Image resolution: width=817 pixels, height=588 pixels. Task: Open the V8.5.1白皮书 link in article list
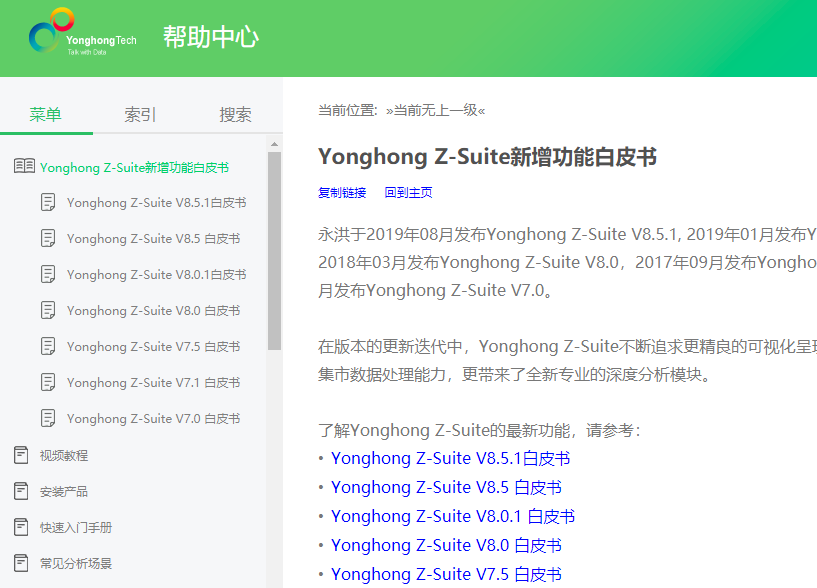pos(451,458)
